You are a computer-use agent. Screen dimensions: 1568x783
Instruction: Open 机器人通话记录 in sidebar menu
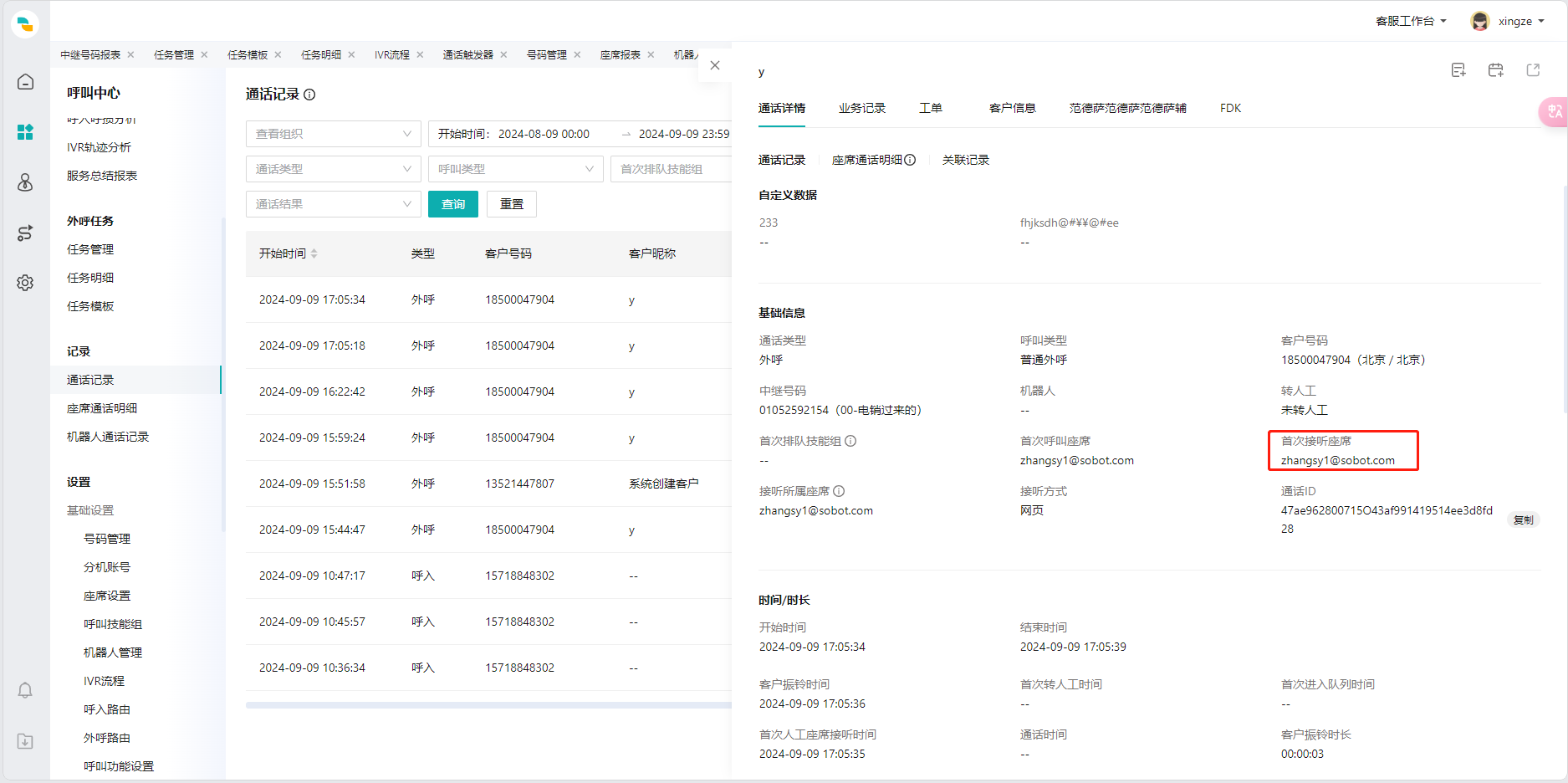[x=108, y=437]
